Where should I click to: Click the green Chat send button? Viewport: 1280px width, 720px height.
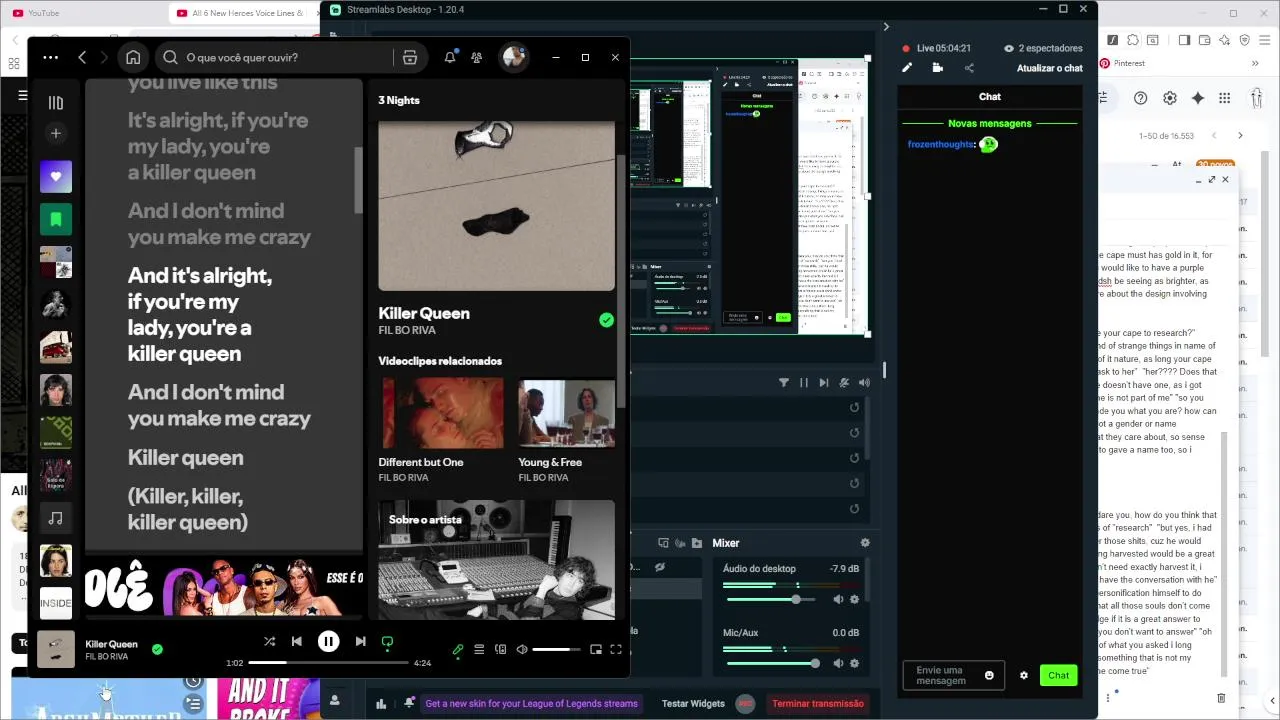[1059, 675]
